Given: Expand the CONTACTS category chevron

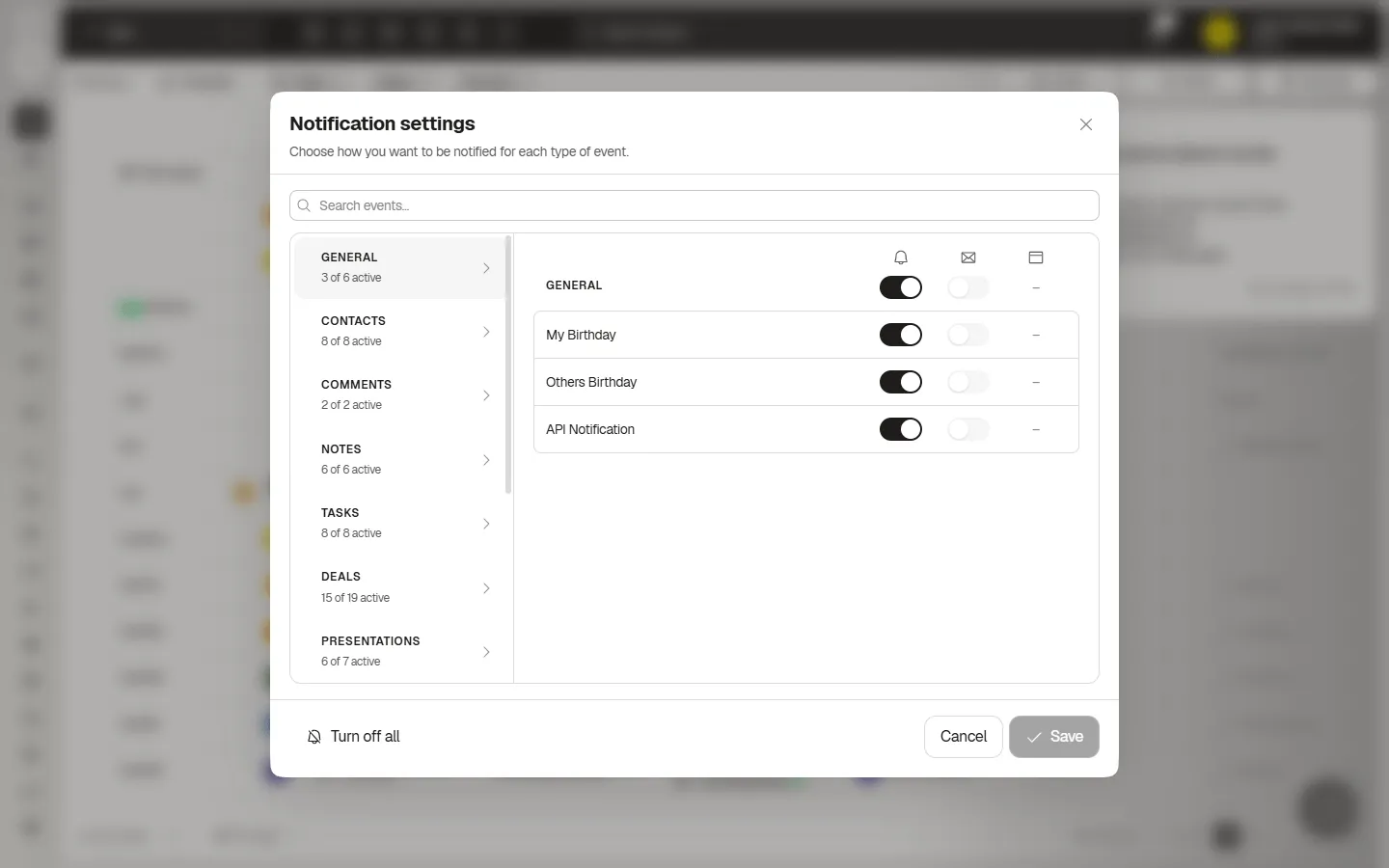Looking at the screenshot, I should [x=486, y=332].
